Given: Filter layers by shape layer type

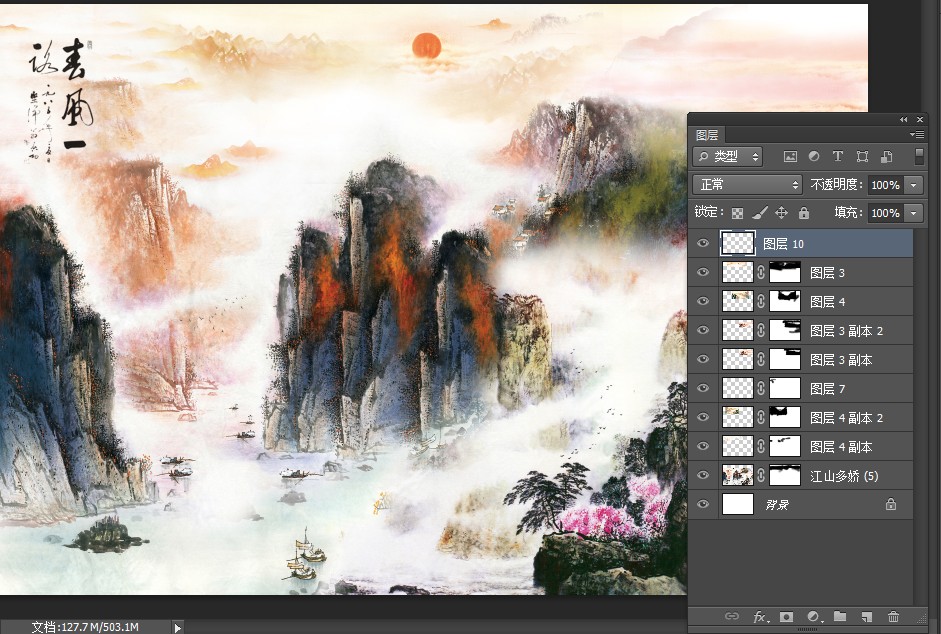Looking at the screenshot, I should tap(862, 157).
